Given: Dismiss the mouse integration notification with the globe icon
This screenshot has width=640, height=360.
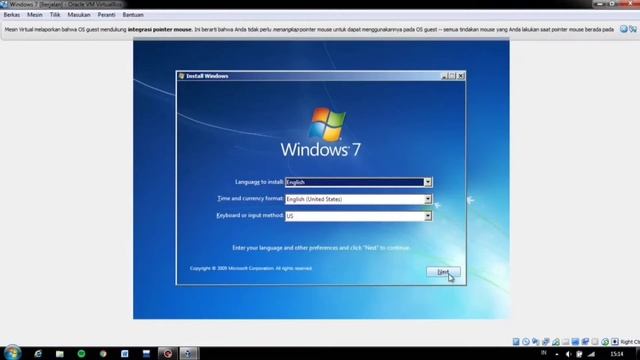Looking at the screenshot, I should coord(623,29).
